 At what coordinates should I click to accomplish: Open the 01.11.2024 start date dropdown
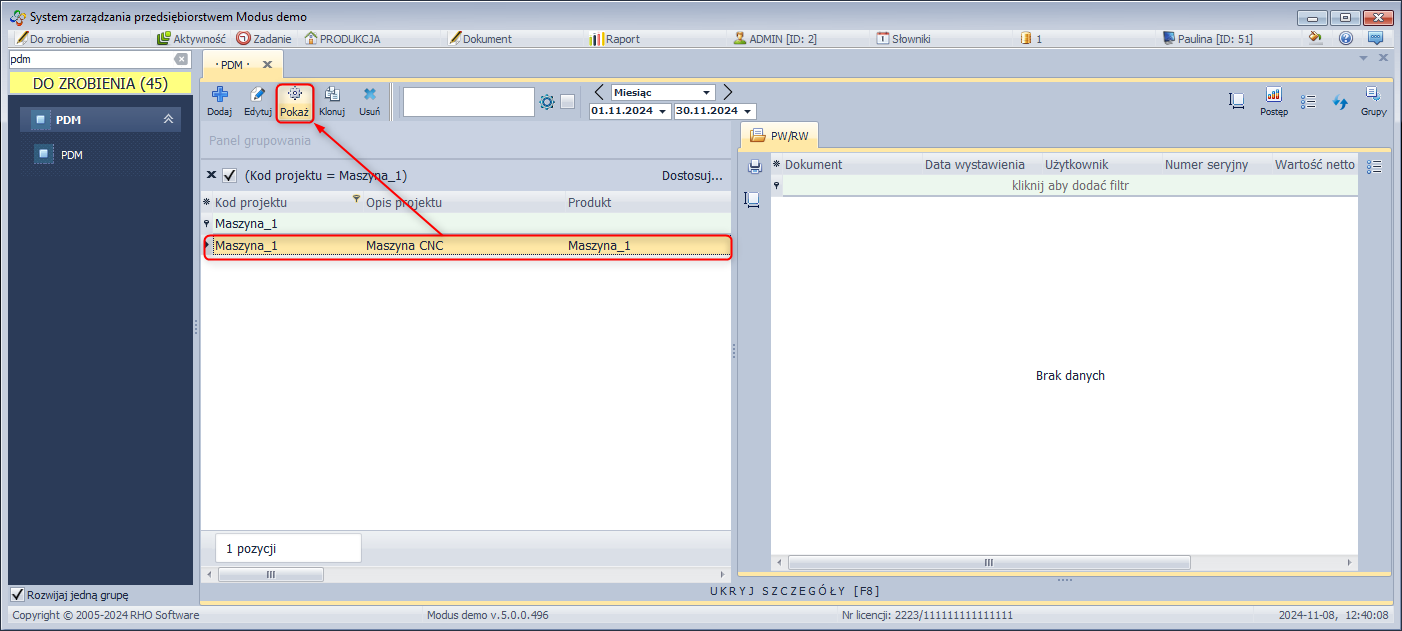click(663, 111)
